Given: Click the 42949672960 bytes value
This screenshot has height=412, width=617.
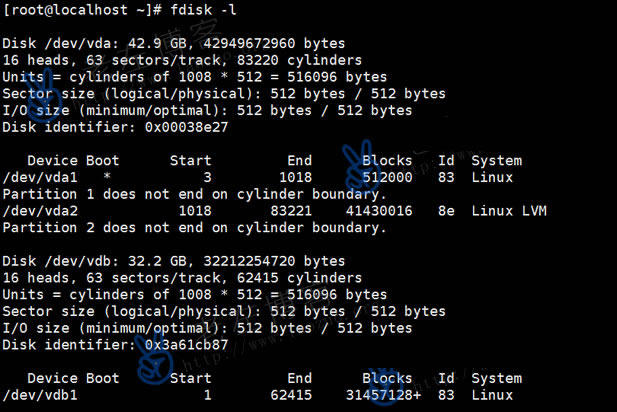Looking at the screenshot, I should (274, 43).
